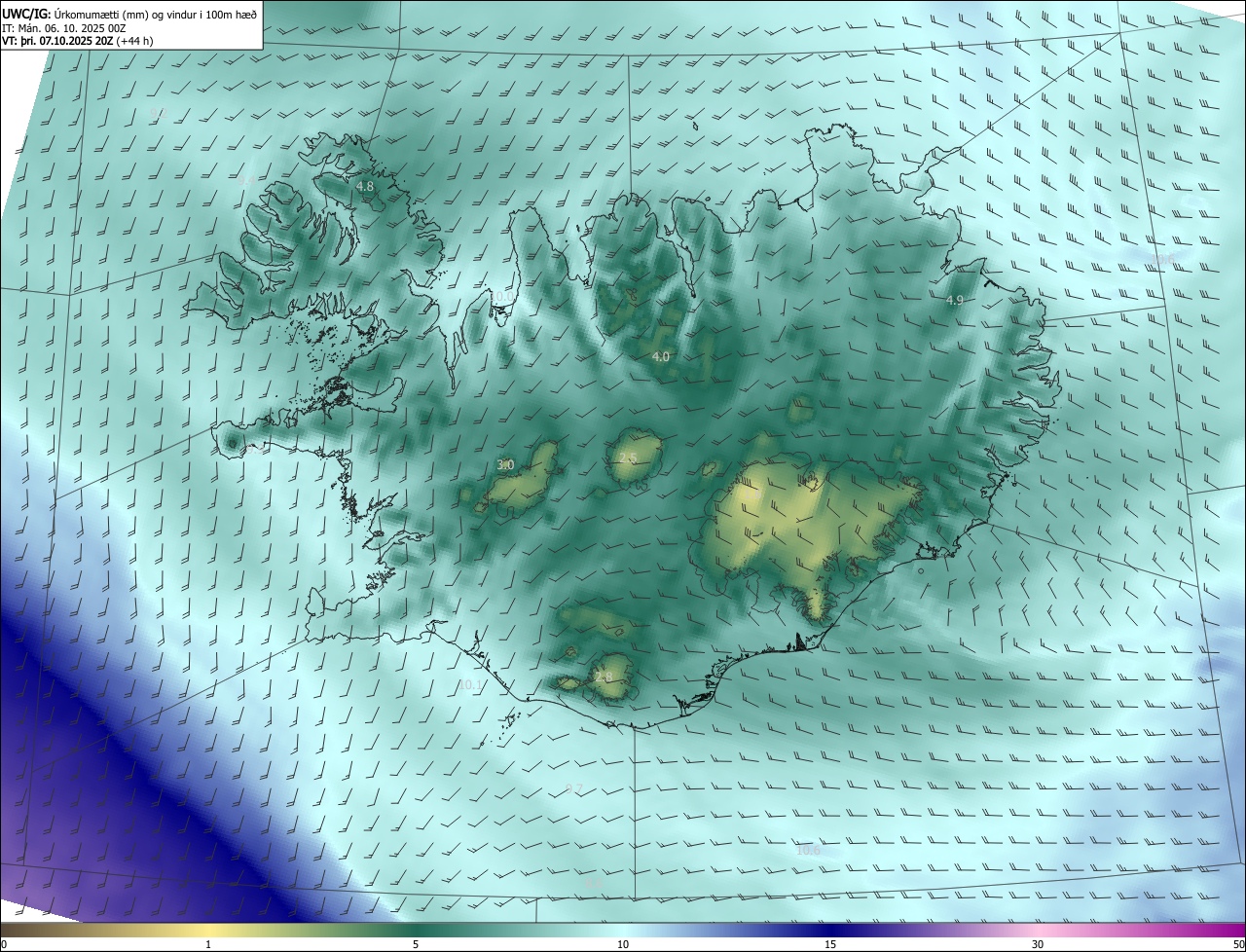1246x952 pixels.
Task: Click the '4.8' value label on the map
Action: pyautogui.click(x=365, y=186)
